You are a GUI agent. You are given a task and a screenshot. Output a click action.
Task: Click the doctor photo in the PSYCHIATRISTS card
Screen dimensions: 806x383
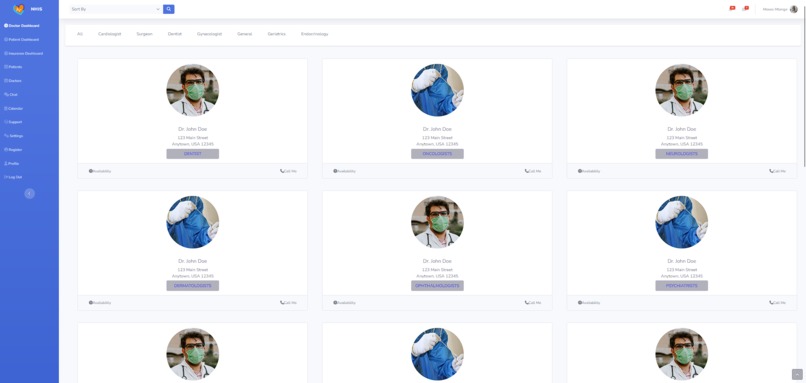pyautogui.click(x=682, y=222)
